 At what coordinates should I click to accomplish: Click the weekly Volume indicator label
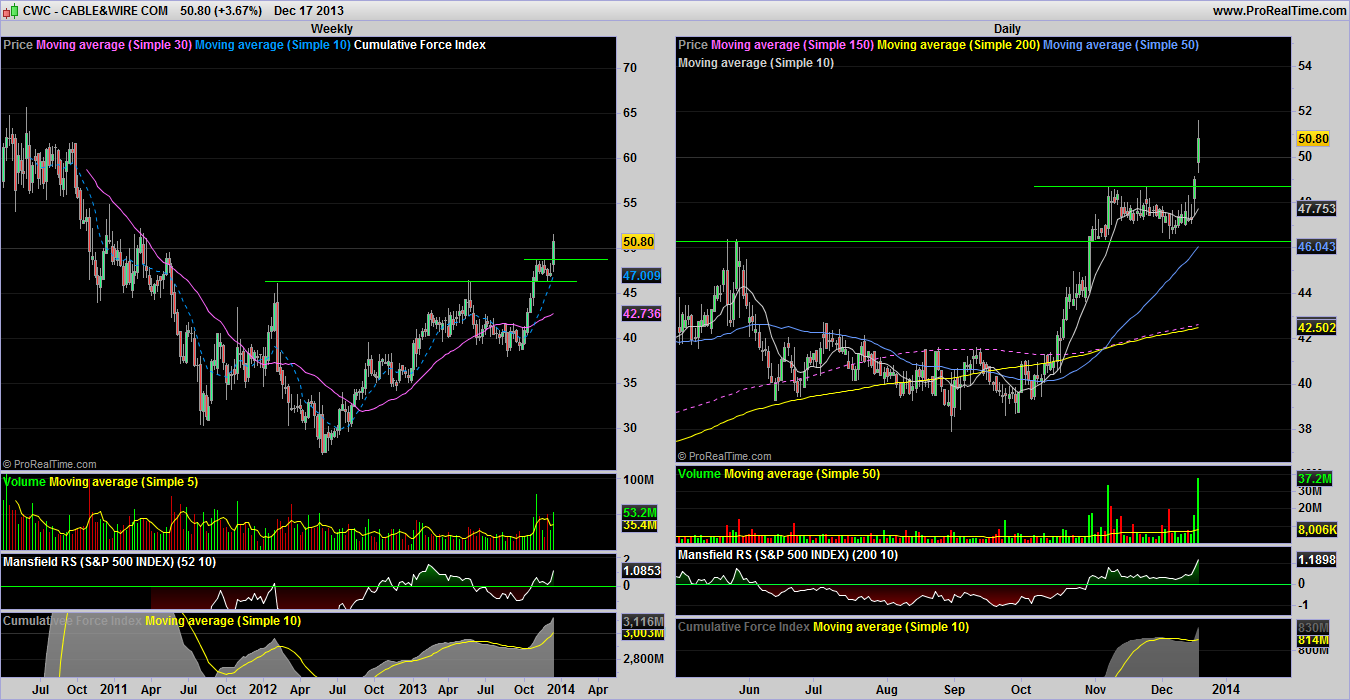tap(24, 481)
